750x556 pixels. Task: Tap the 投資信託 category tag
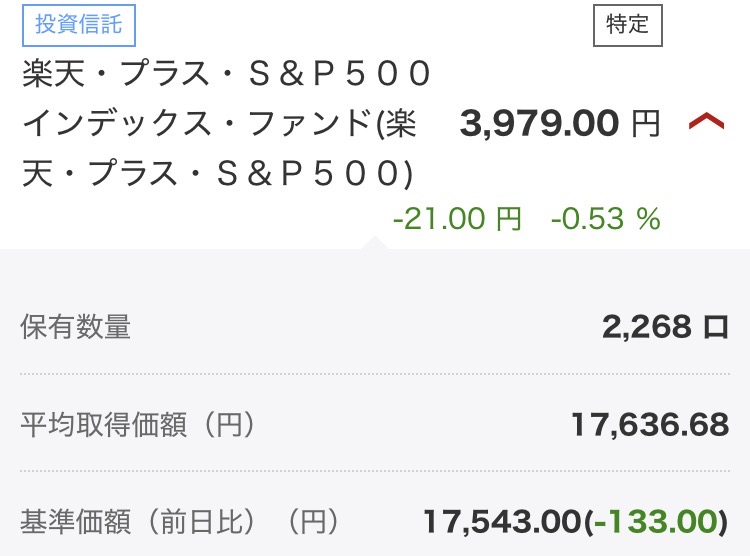(78, 26)
